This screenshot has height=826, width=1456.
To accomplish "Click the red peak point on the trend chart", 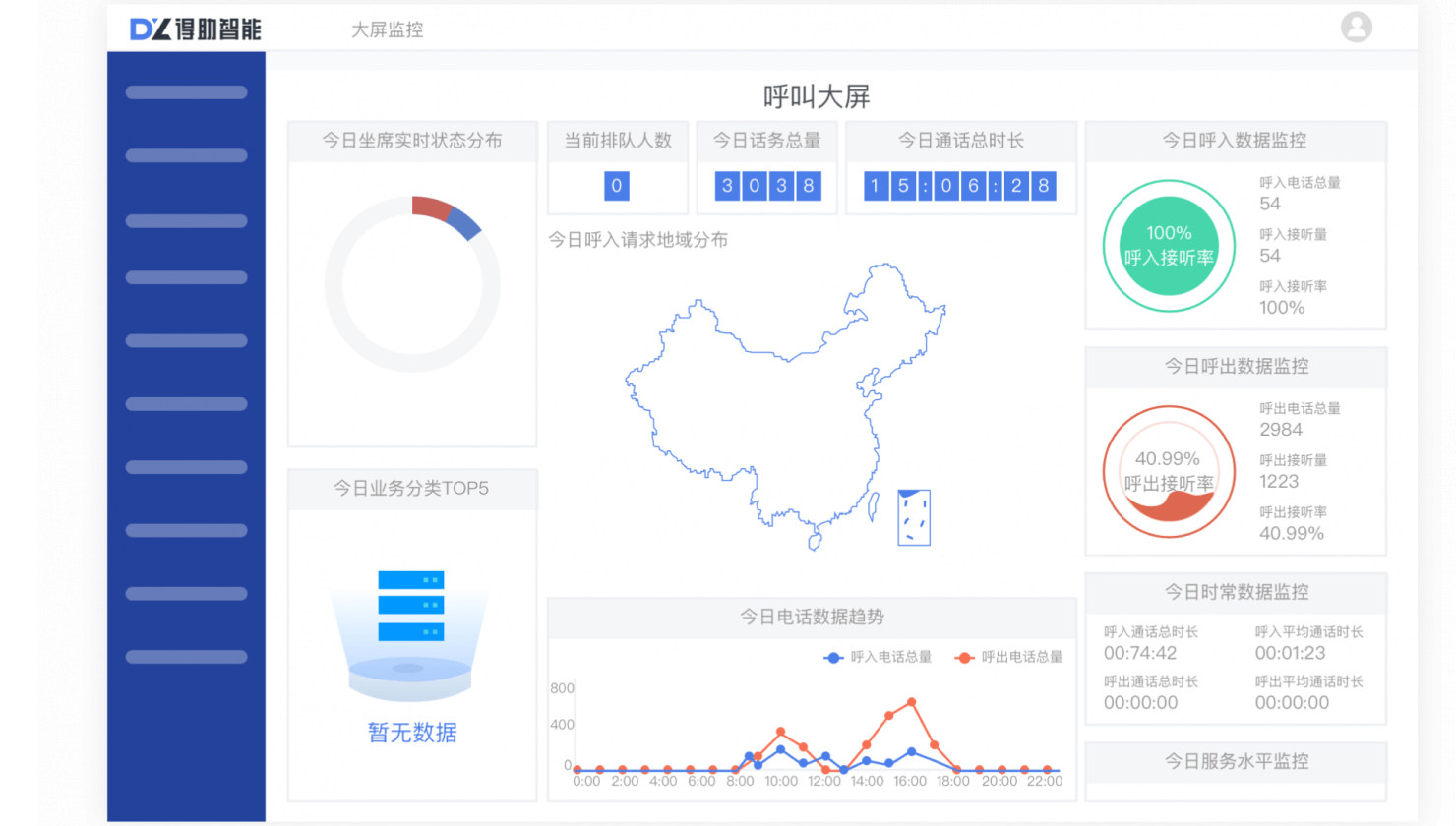I will pos(912,702).
